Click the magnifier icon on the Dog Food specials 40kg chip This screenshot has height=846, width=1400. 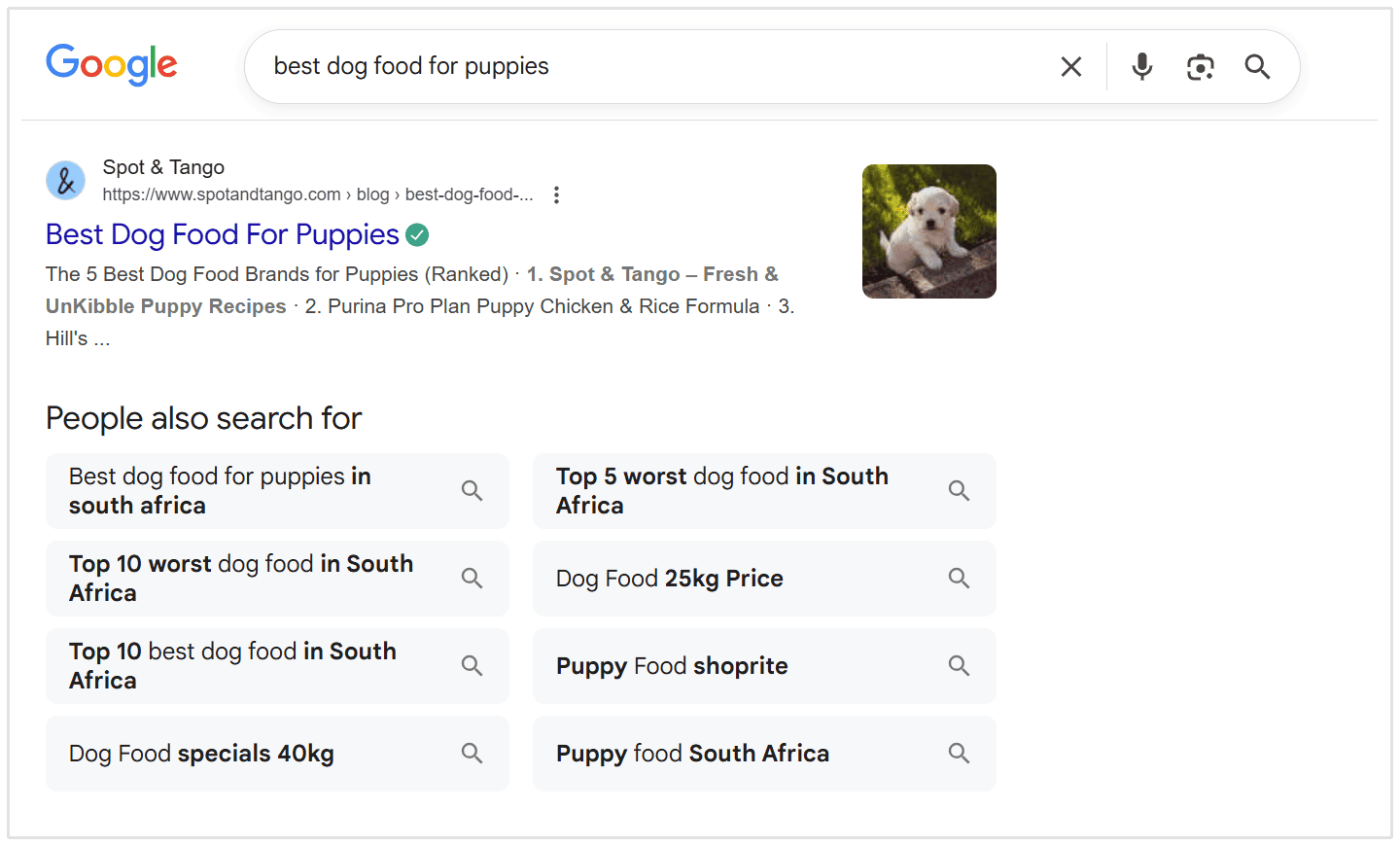pos(472,753)
